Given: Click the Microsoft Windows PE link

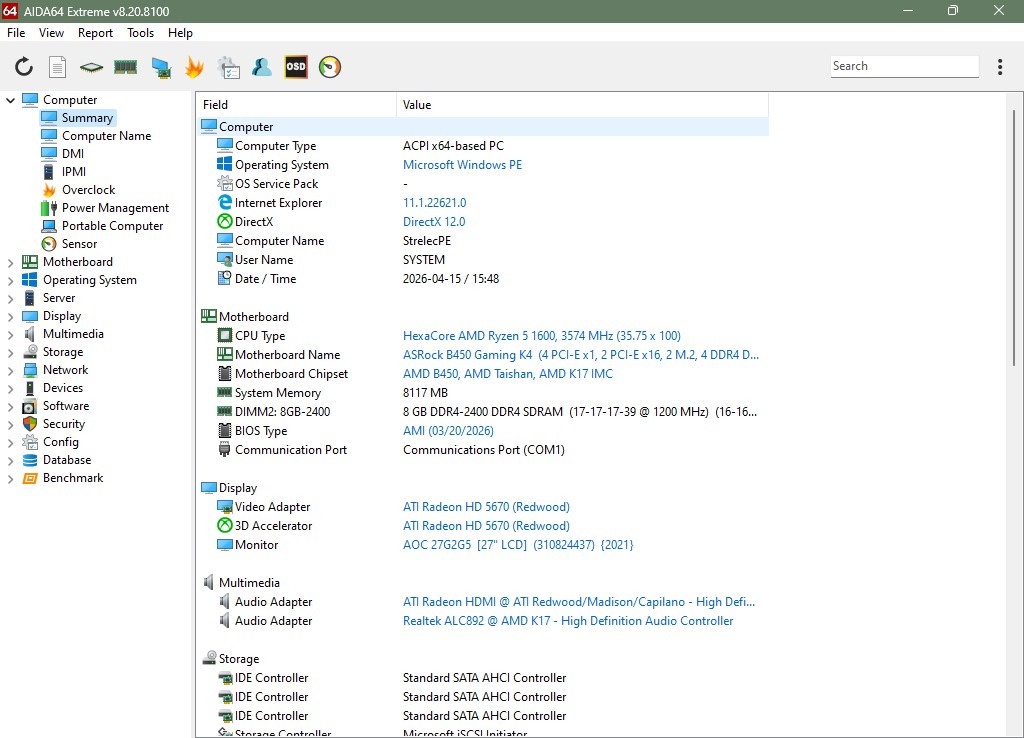Looking at the screenshot, I should (x=462, y=165).
